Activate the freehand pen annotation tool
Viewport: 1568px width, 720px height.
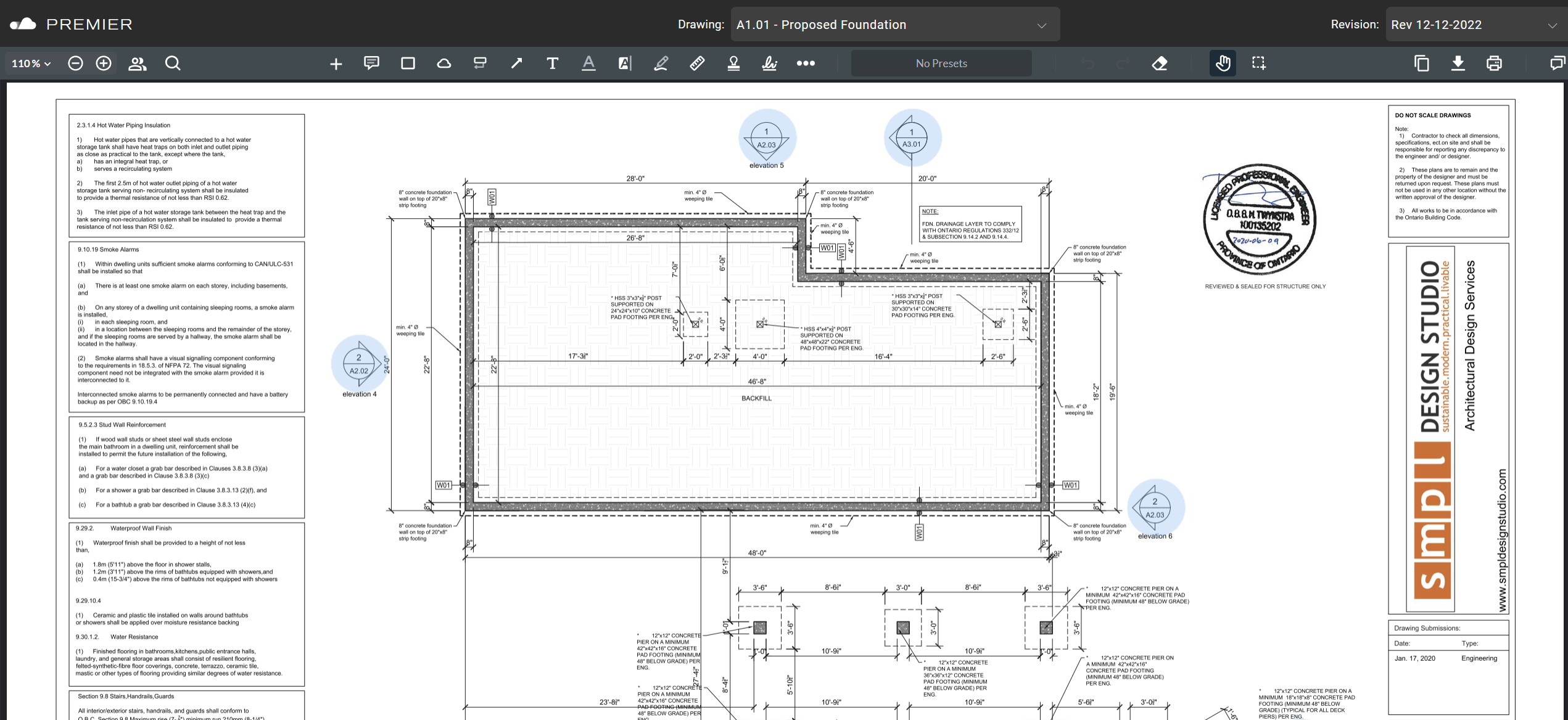661,63
